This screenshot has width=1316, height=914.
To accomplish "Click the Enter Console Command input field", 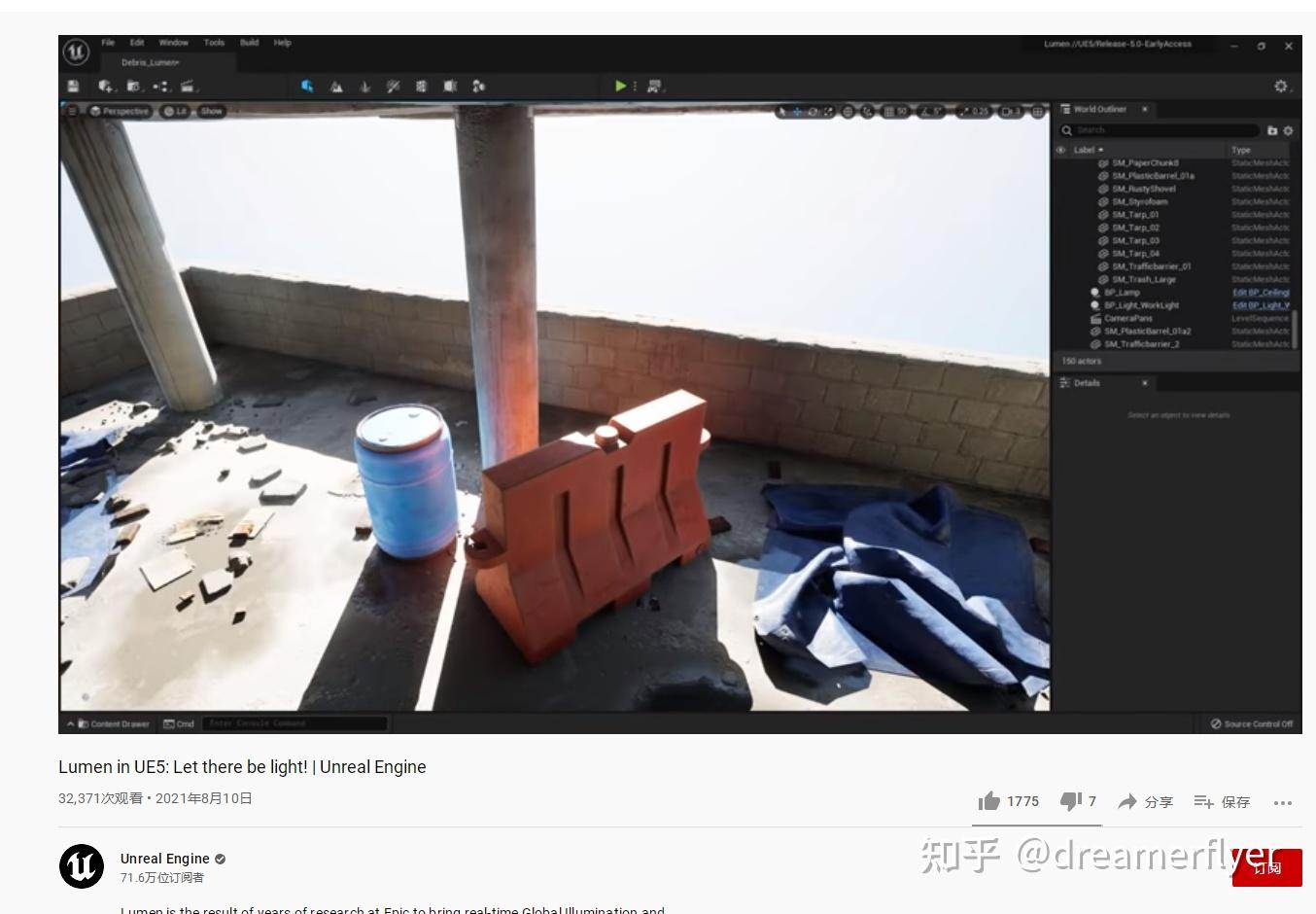I will pos(292,723).
